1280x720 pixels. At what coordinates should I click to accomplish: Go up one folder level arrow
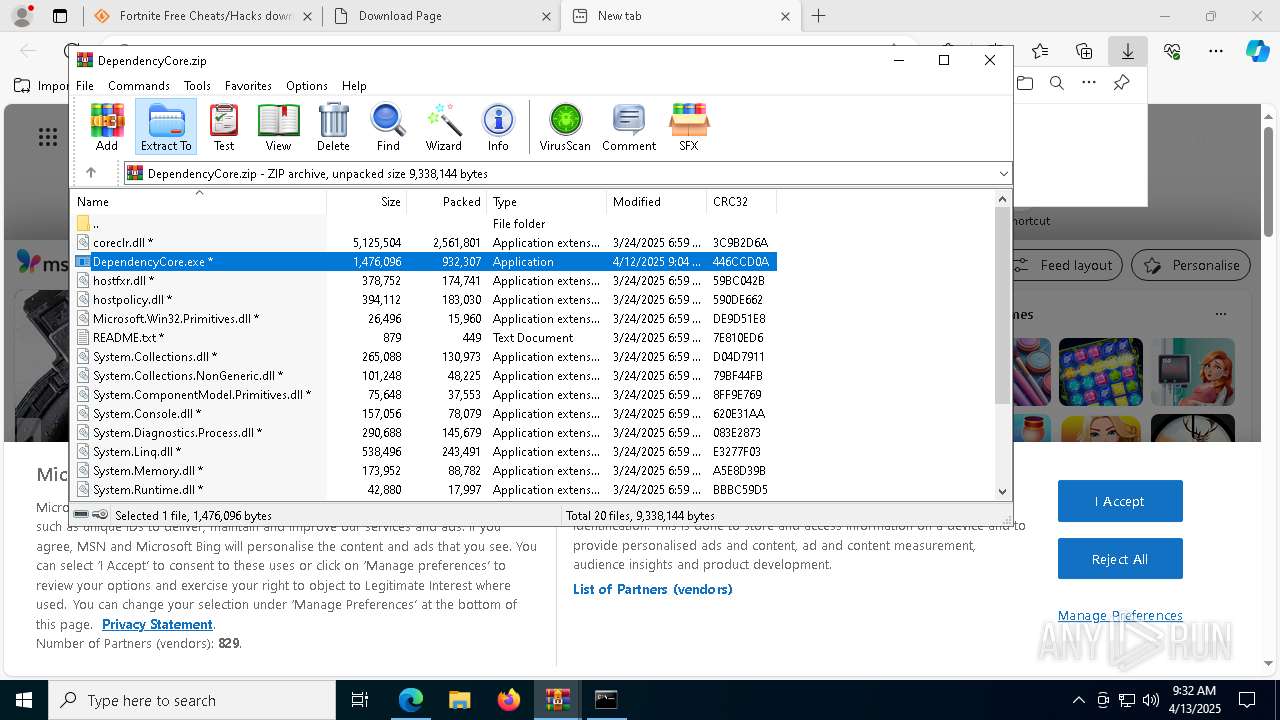coord(91,173)
